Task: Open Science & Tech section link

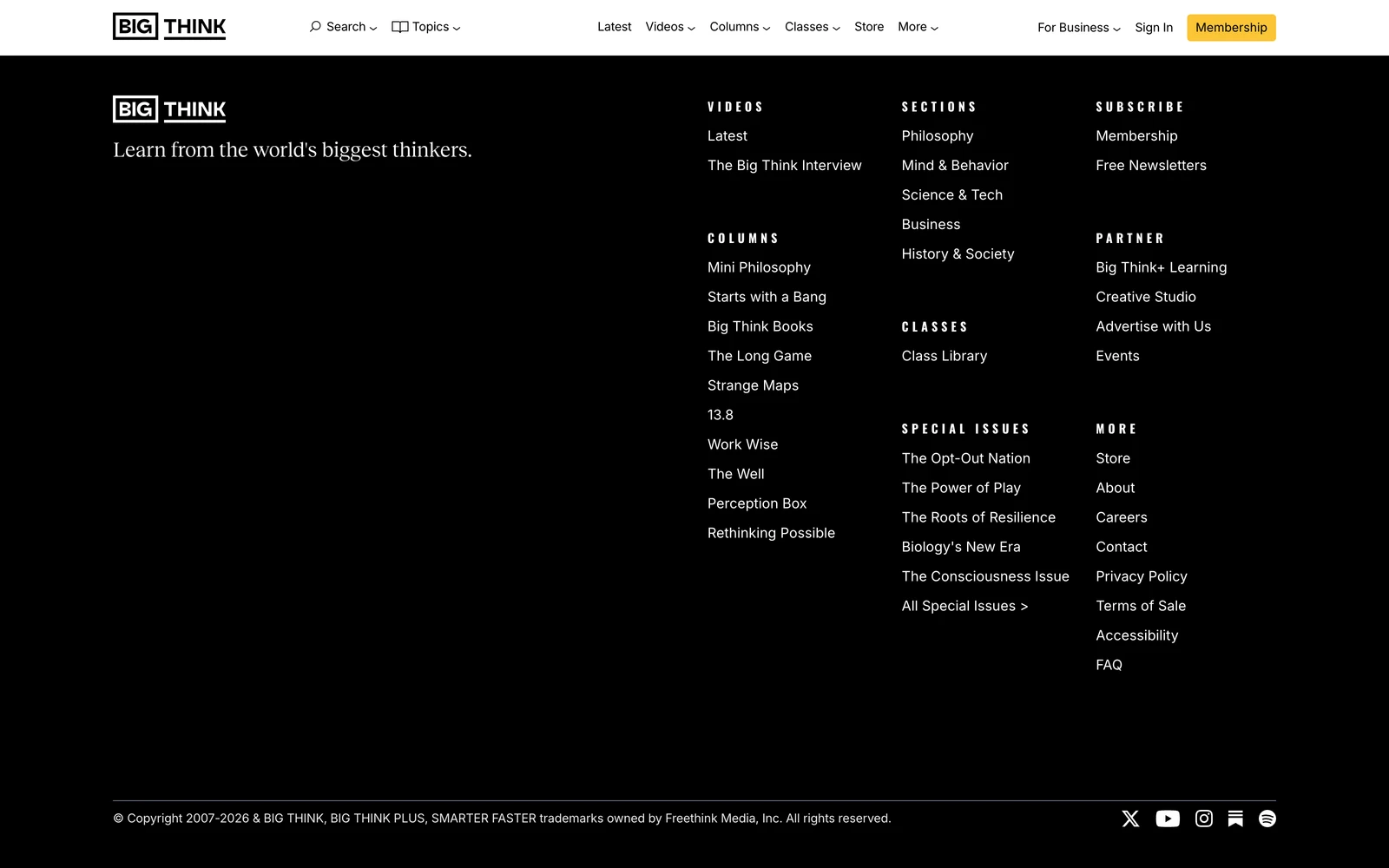Action: [952, 195]
